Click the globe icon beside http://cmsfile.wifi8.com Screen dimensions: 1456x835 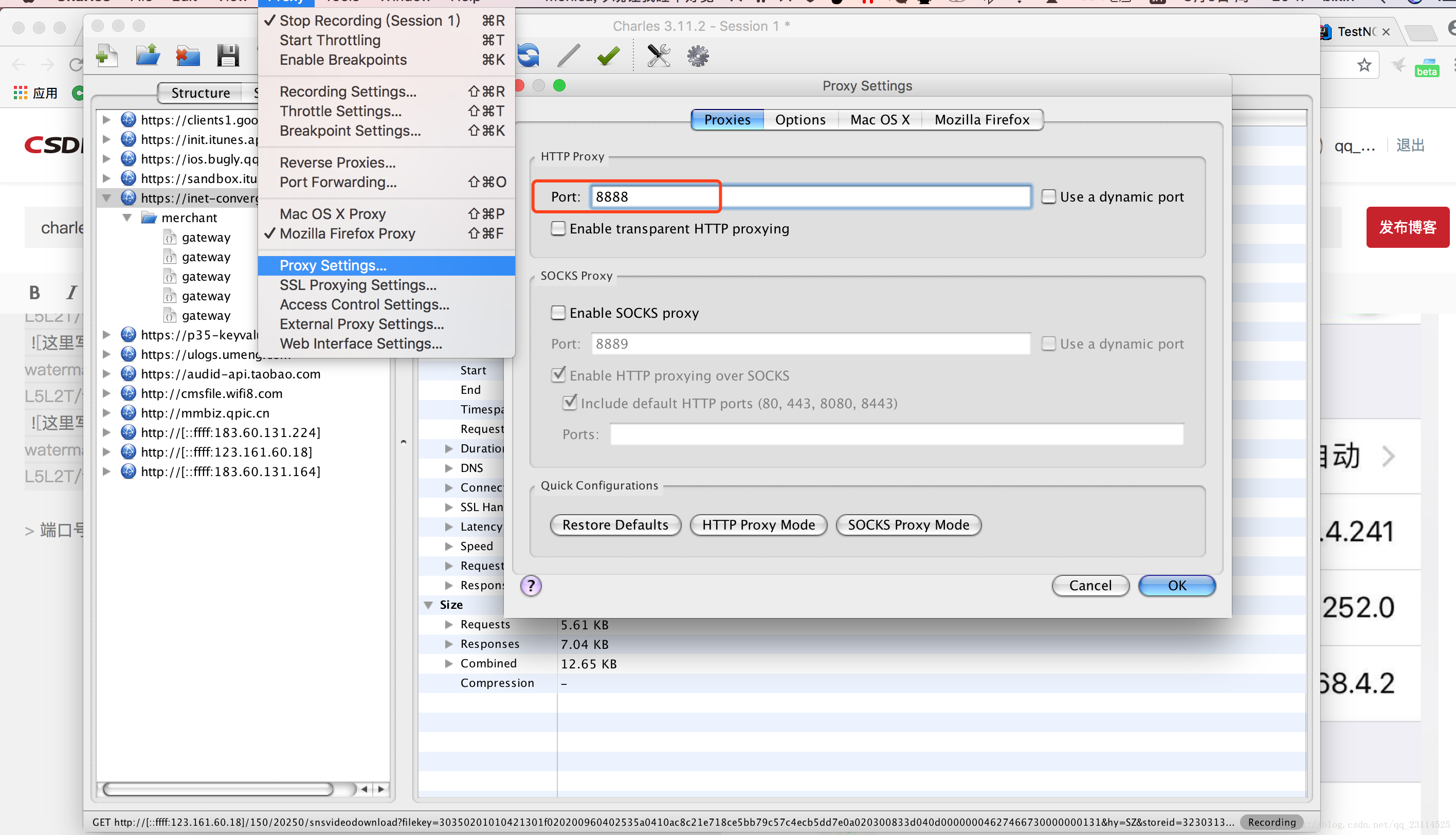pos(129,393)
